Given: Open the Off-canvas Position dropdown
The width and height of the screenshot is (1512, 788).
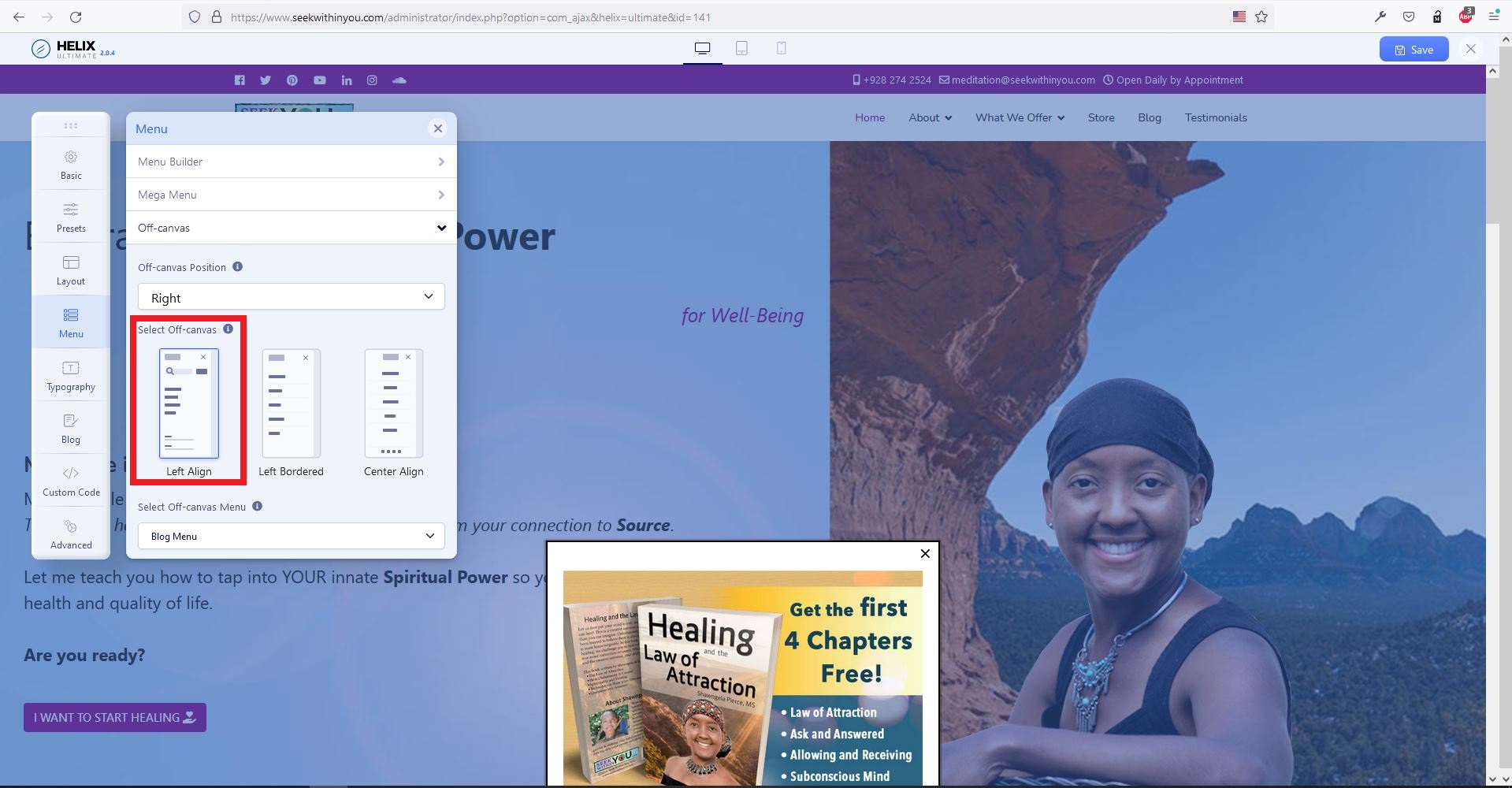Looking at the screenshot, I should [x=291, y=297].
